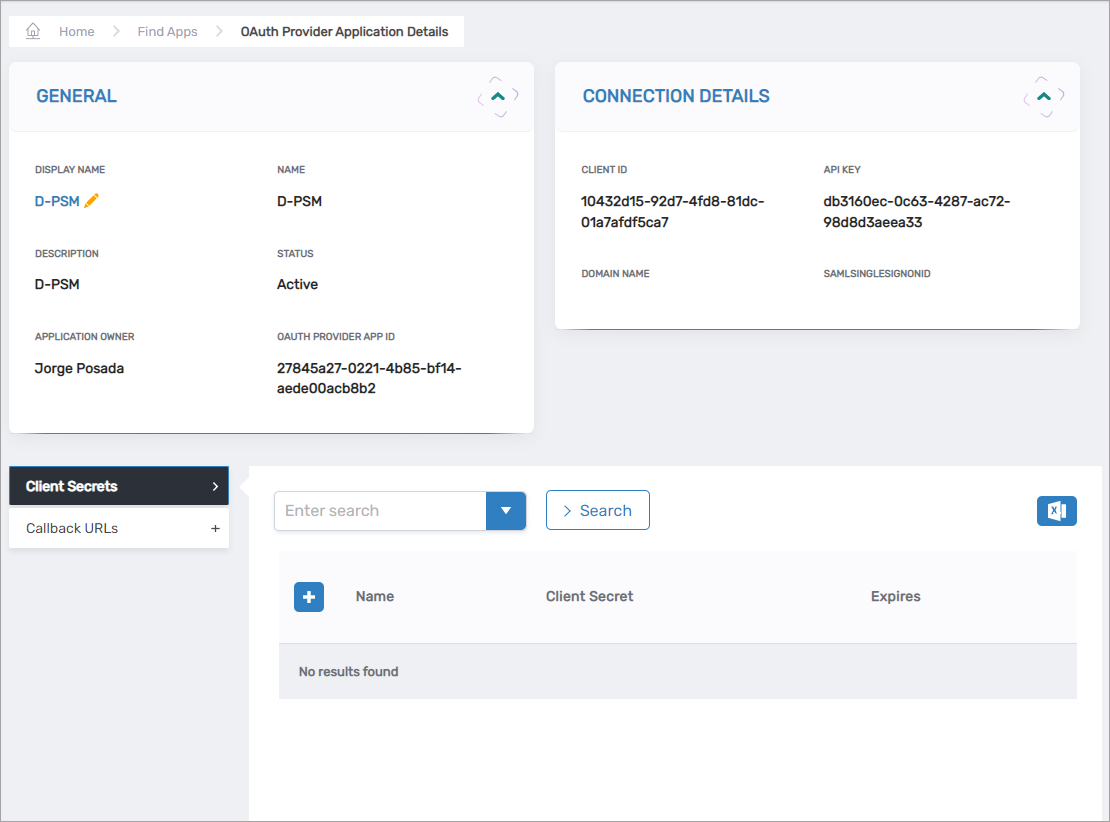The height and width of the screenshot is (822, 1110).
Task: Collapse the Connection Details panel
Action: click(x=1044, y=97)
